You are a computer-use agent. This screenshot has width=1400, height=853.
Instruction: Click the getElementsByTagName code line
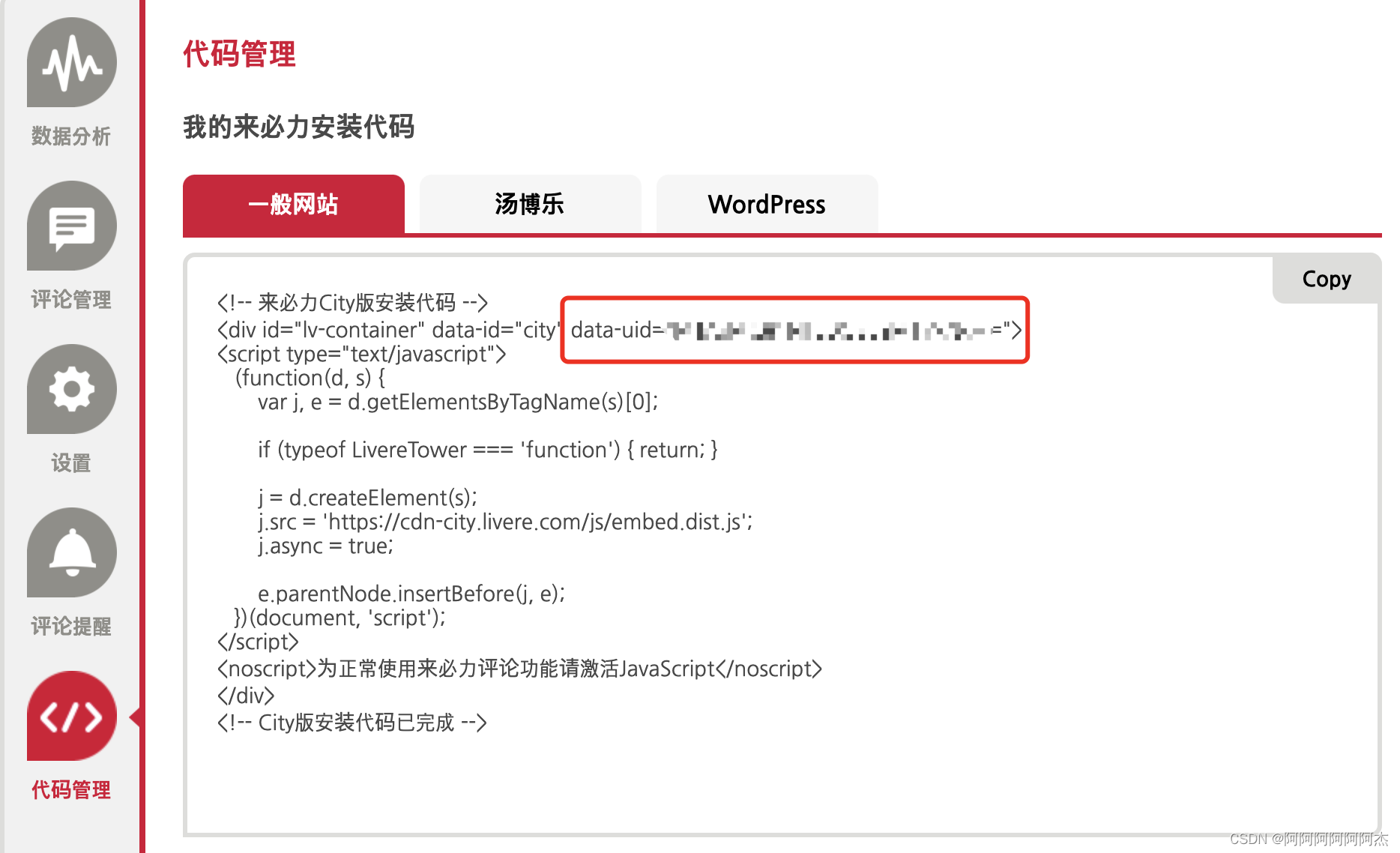pyautogui.click(x=458, y=402)
